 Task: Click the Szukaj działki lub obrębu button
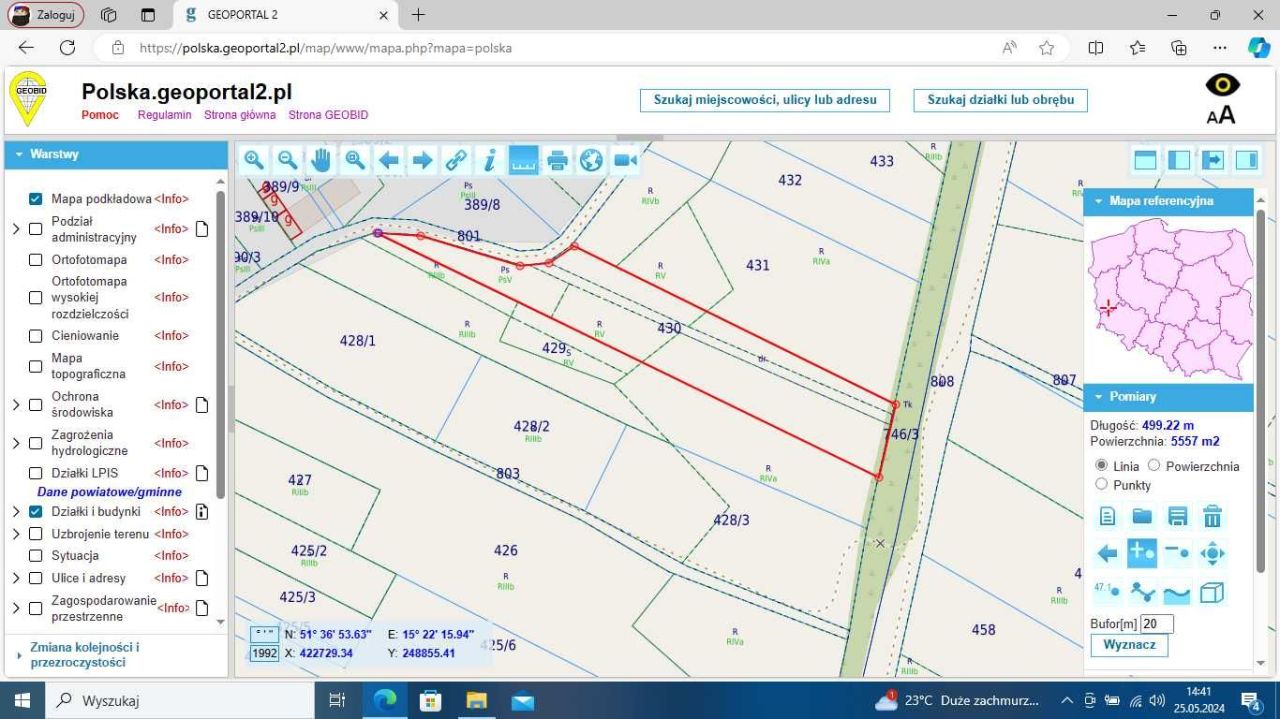coord(999,100)
